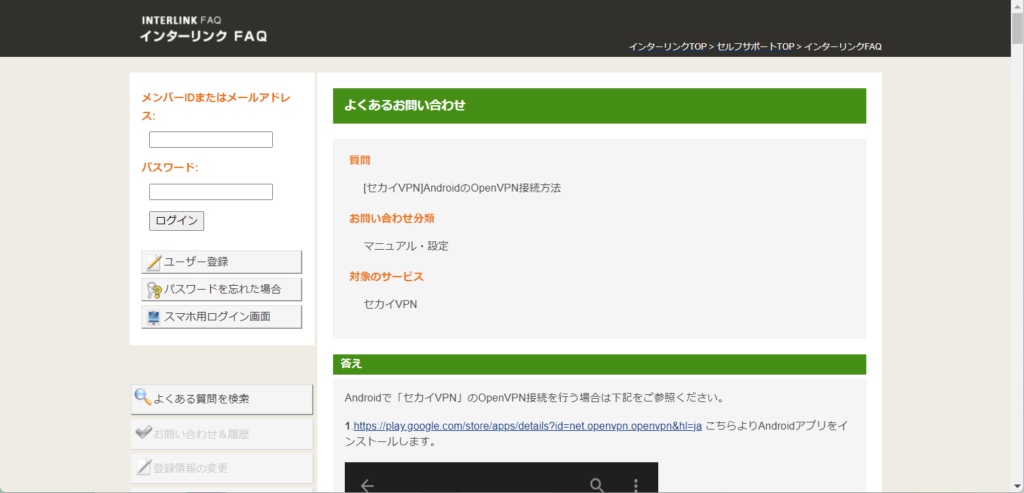Click the back arrow in the embedded phone screenshot
The height and width of the screenshot is (493, 1024).
(x=367, y=485)
